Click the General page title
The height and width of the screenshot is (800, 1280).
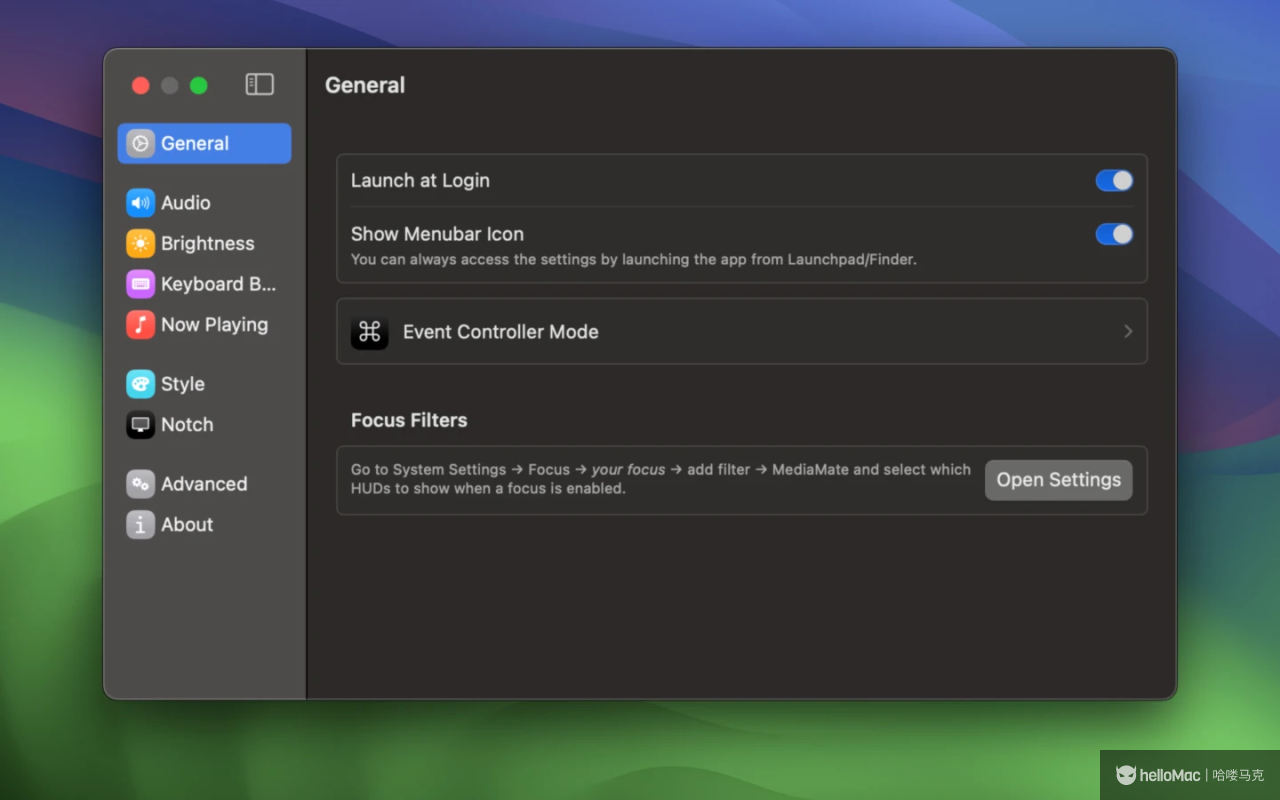tap(365, 86)
